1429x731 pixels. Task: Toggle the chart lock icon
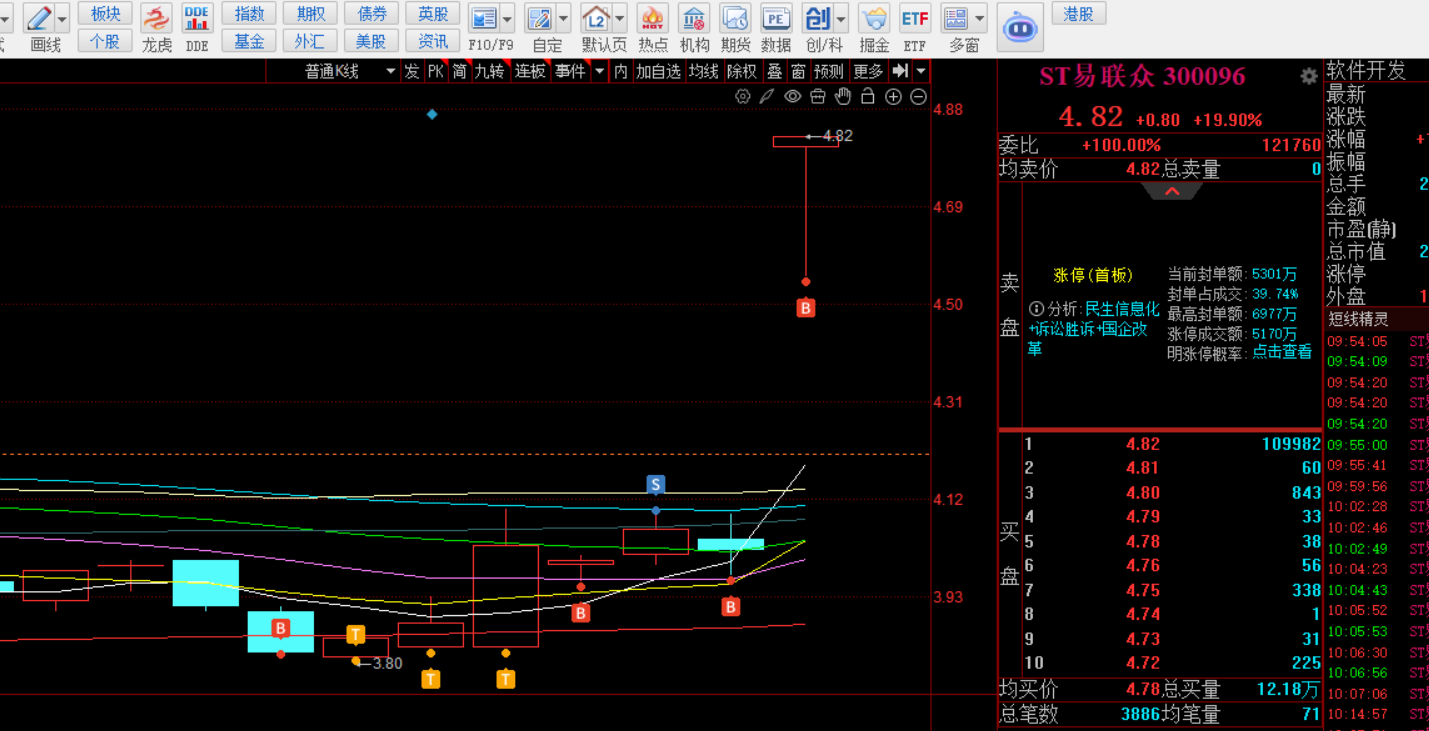(x=868, y=96)
